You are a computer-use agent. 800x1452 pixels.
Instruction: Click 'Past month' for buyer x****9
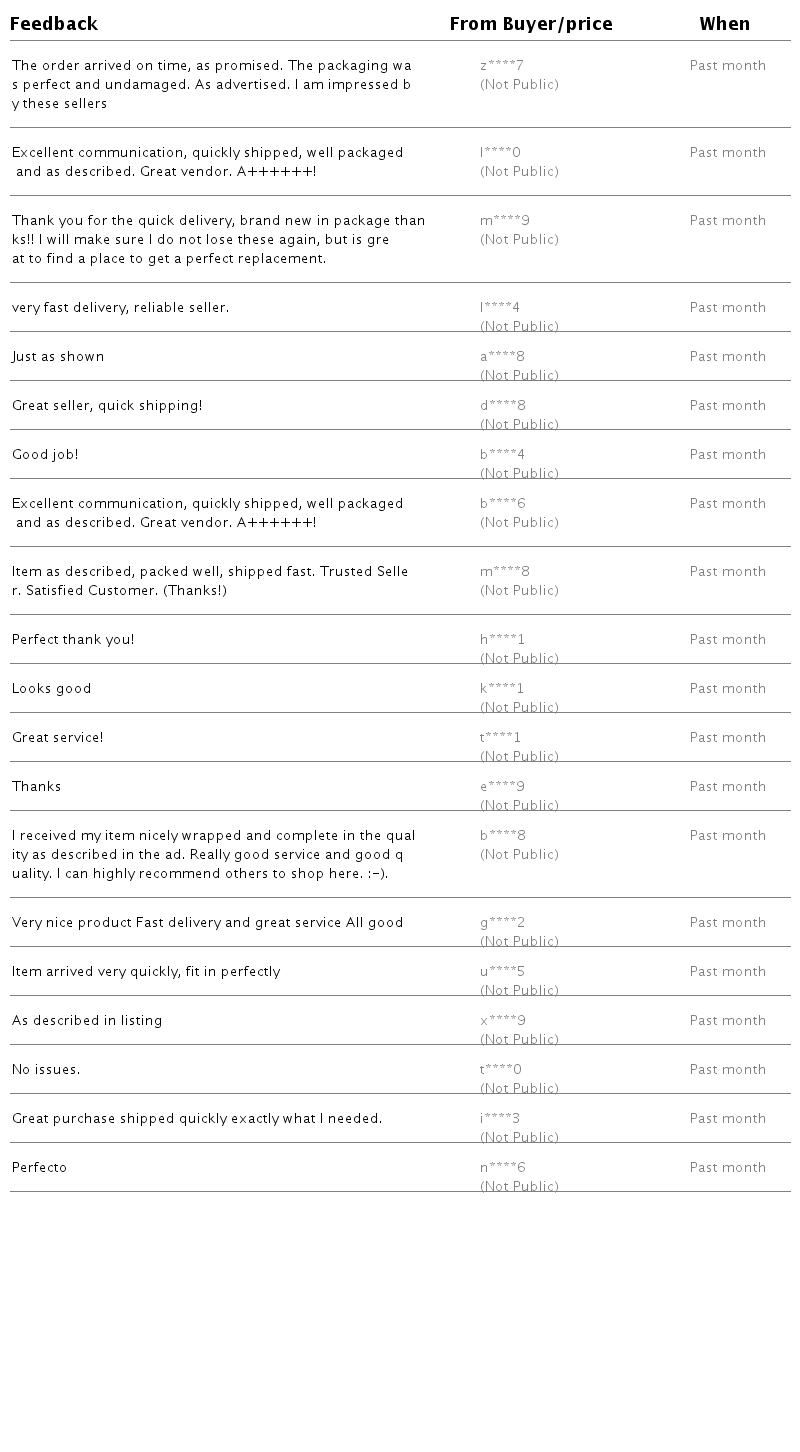[728, 1021]
